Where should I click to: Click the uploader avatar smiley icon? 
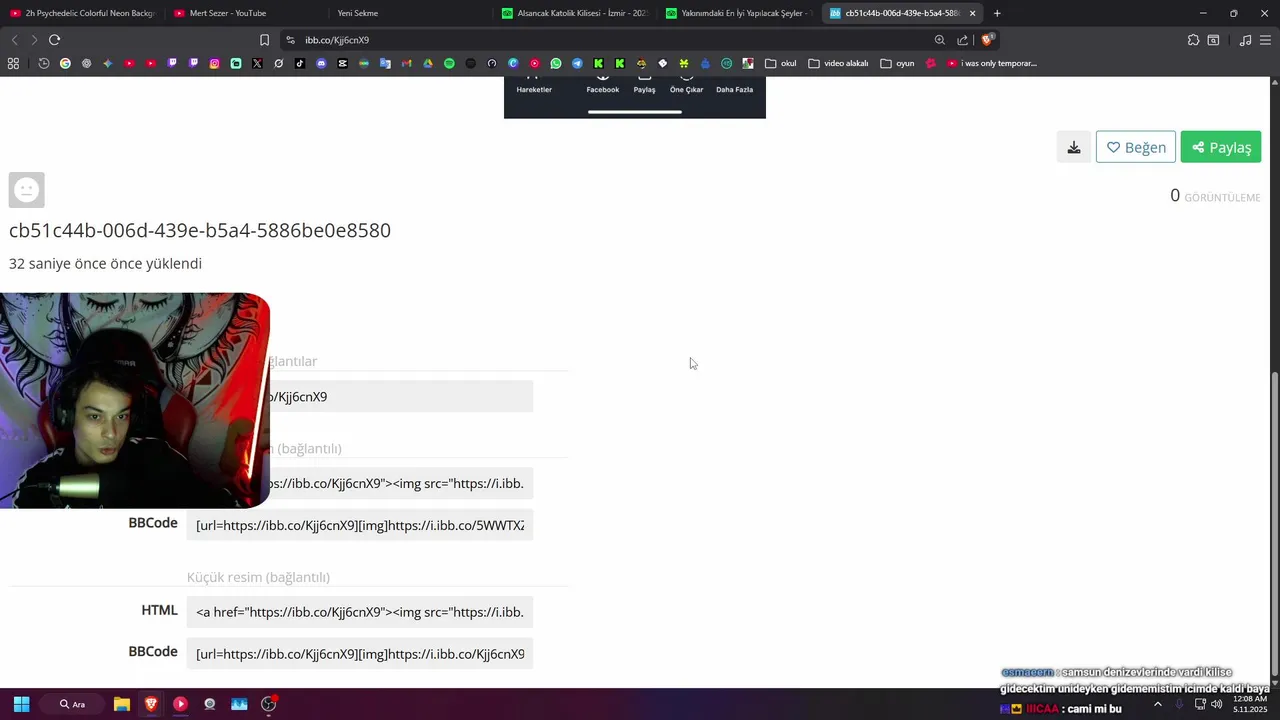27,190
